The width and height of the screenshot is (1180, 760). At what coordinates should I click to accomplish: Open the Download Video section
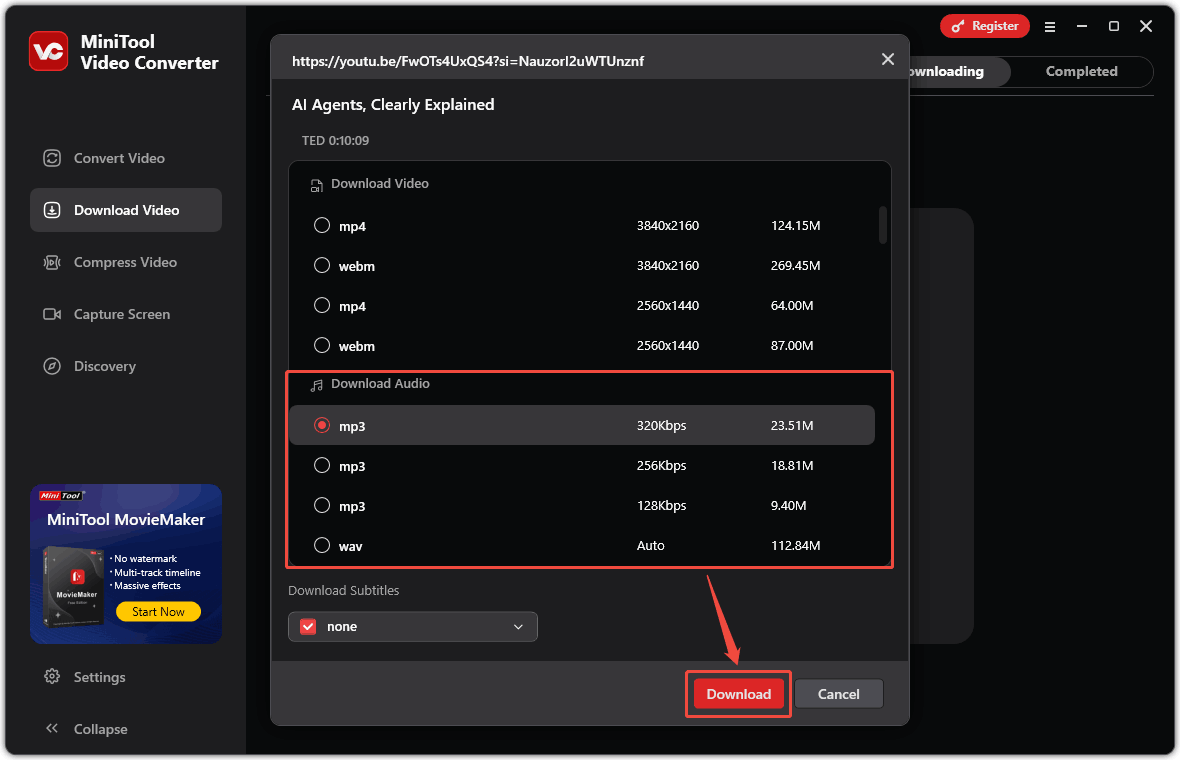pos(126,210)
